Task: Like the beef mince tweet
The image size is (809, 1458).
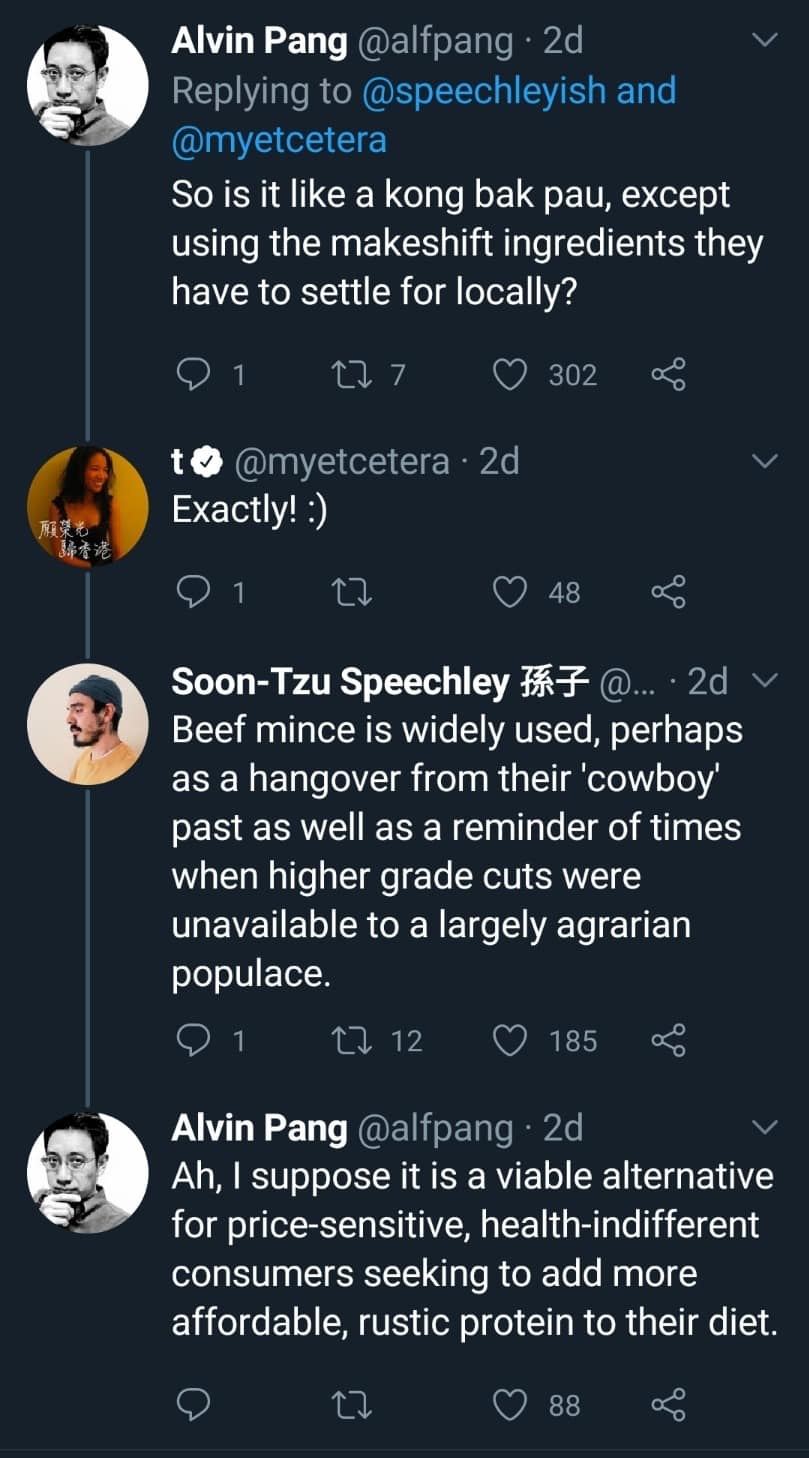Action: pos(510,1041)
